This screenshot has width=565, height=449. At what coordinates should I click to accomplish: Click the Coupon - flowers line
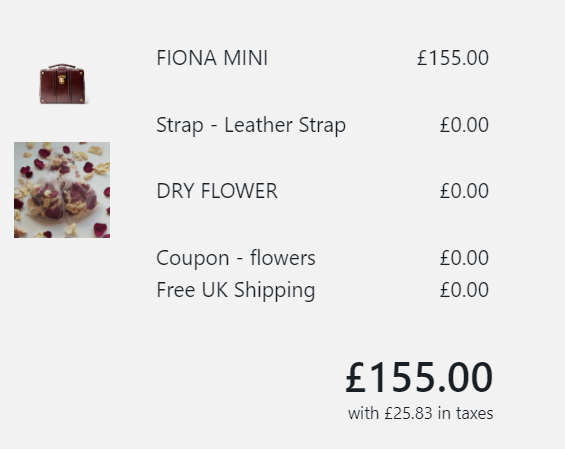(x=236, y=258)
